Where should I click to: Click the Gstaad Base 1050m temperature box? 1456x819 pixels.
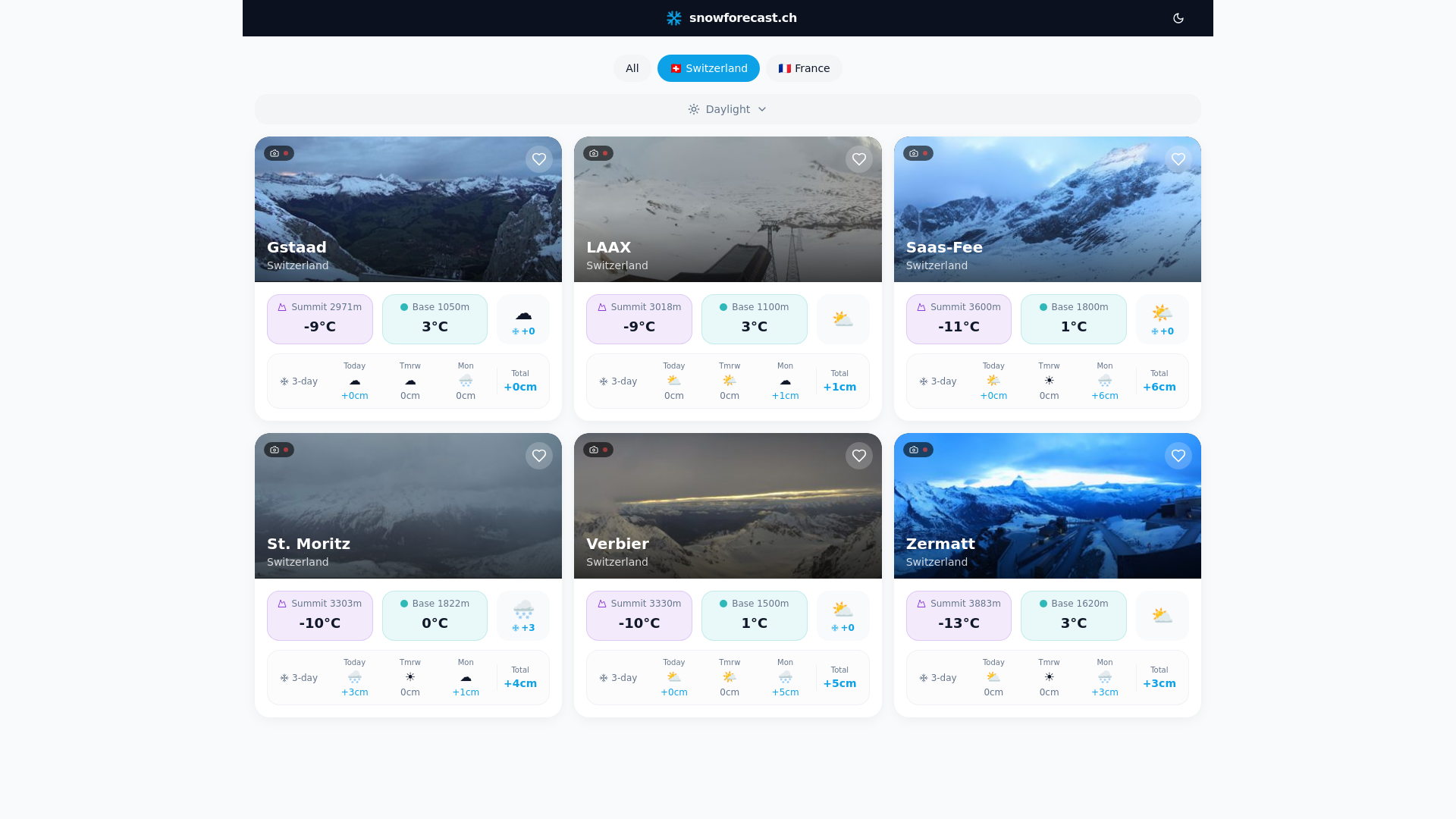click(435, 319)
